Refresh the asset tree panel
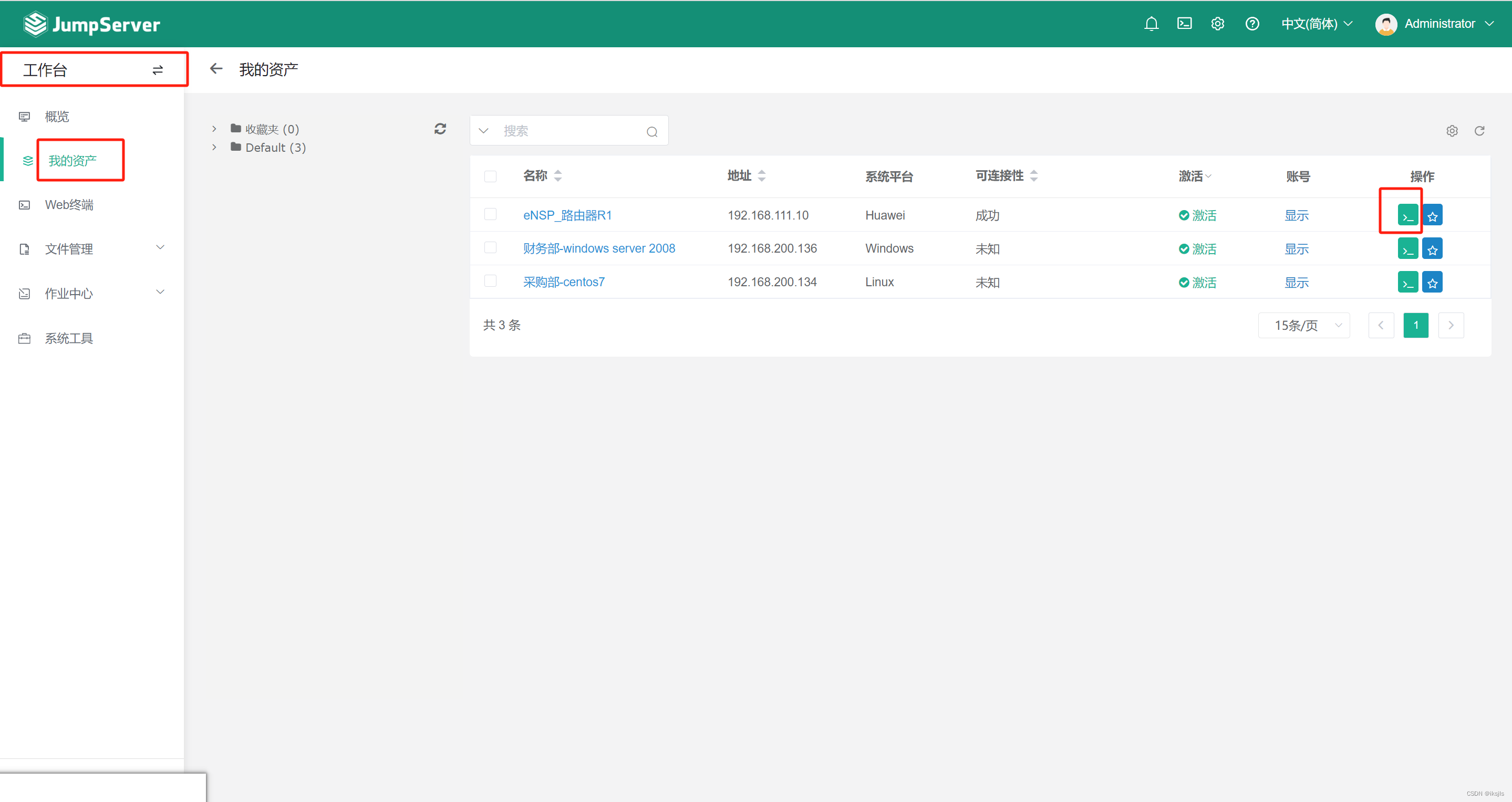1512x802 pixels. pyautogui.click(x=440, y=129)
